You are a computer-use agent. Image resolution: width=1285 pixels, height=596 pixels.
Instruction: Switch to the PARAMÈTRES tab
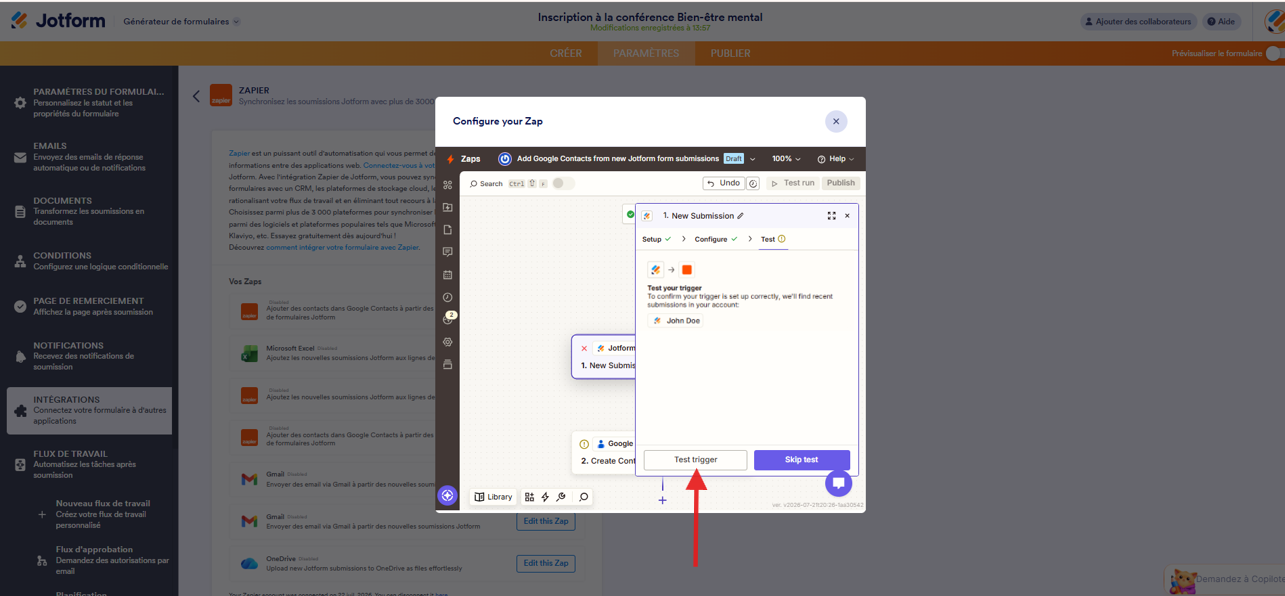[x=646, y=54]
